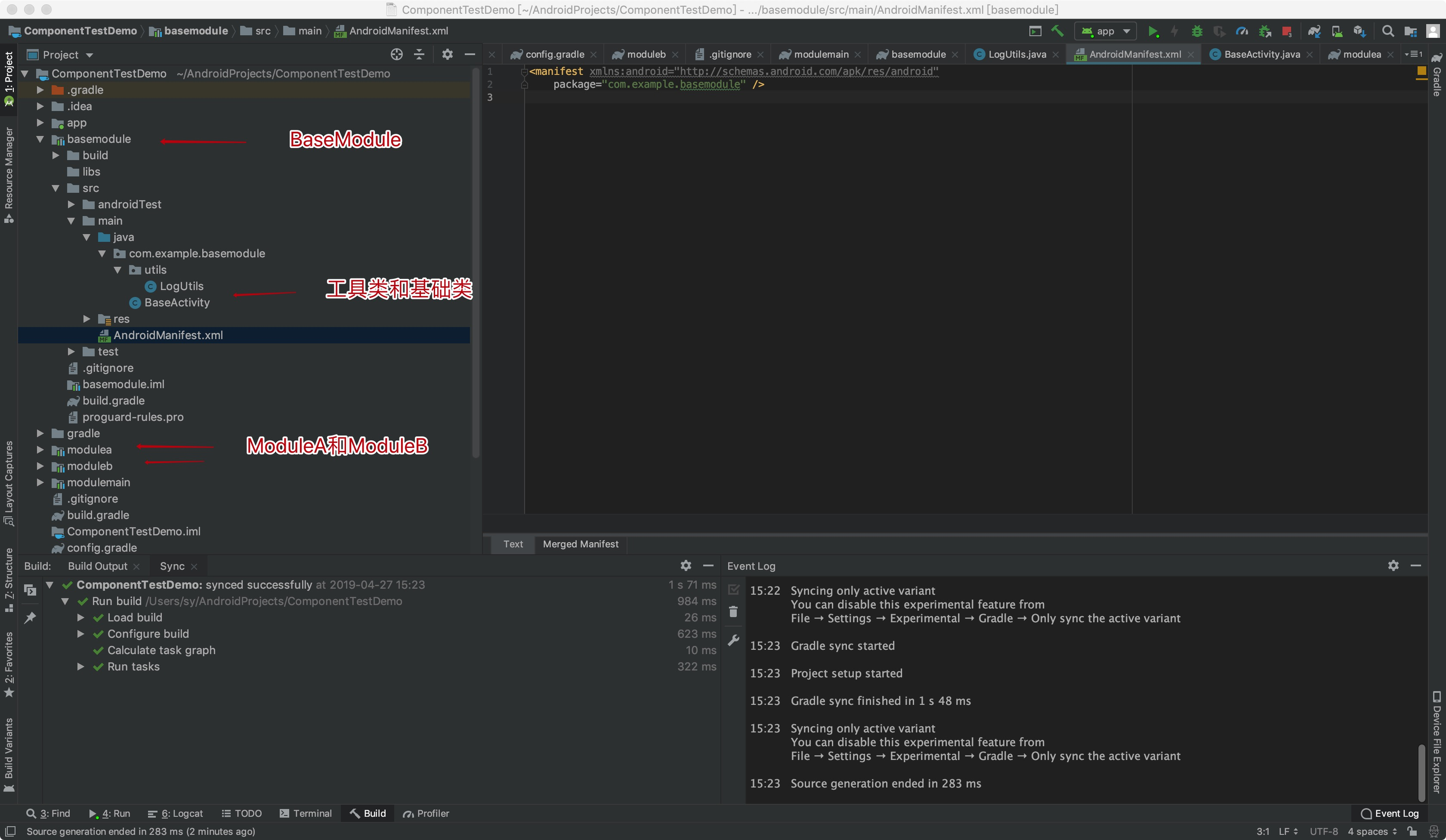The width and height of the screenshot is (1446, 840).
Task: Open the Merged Manifest tab
Action: pyautogui.click(x=580, y=544)
